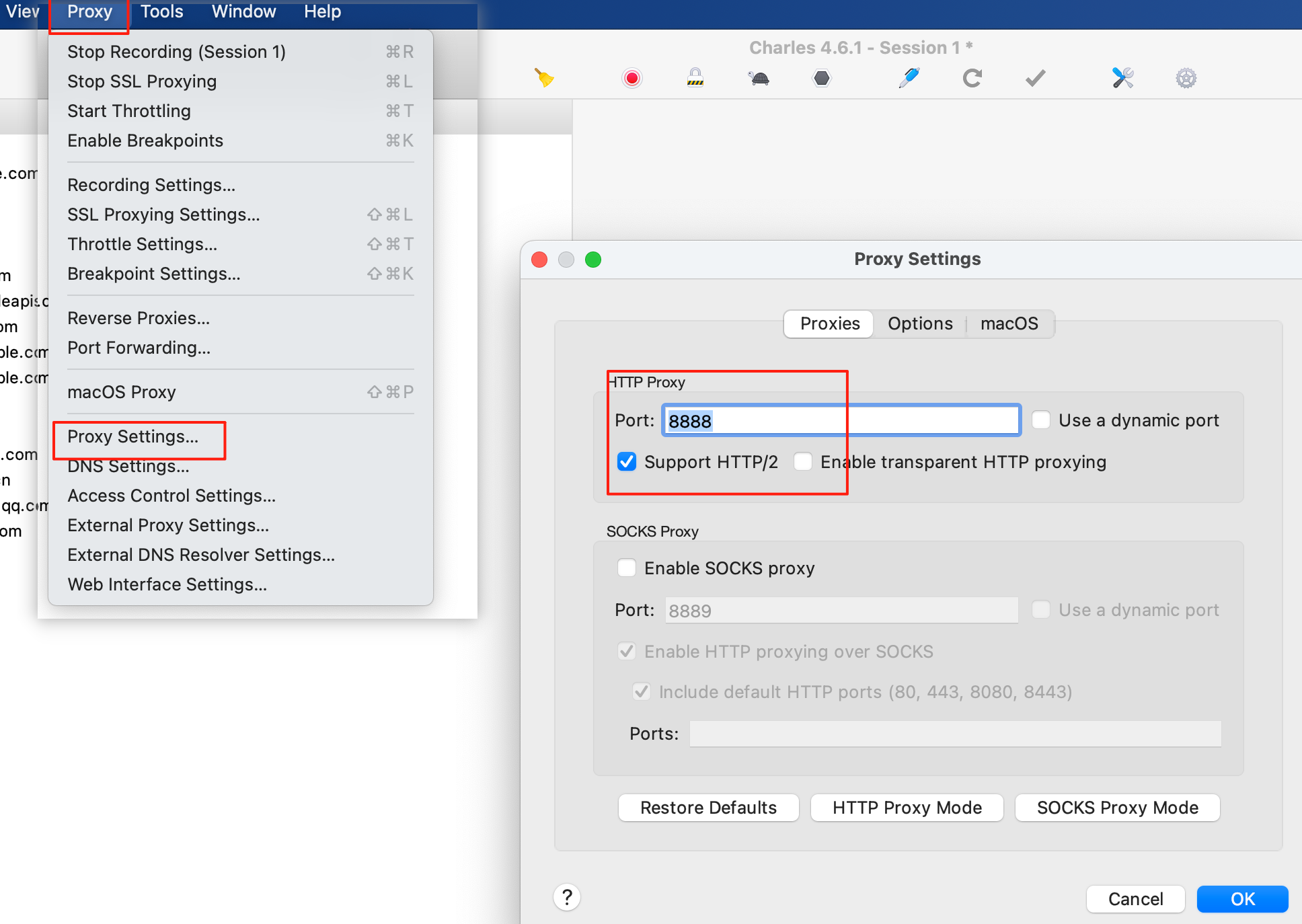Image resolution: width=1302 pixels, height=924 pixels.
Task: Enable the SOCKS proxy checkbox
Action: [627, 568]
